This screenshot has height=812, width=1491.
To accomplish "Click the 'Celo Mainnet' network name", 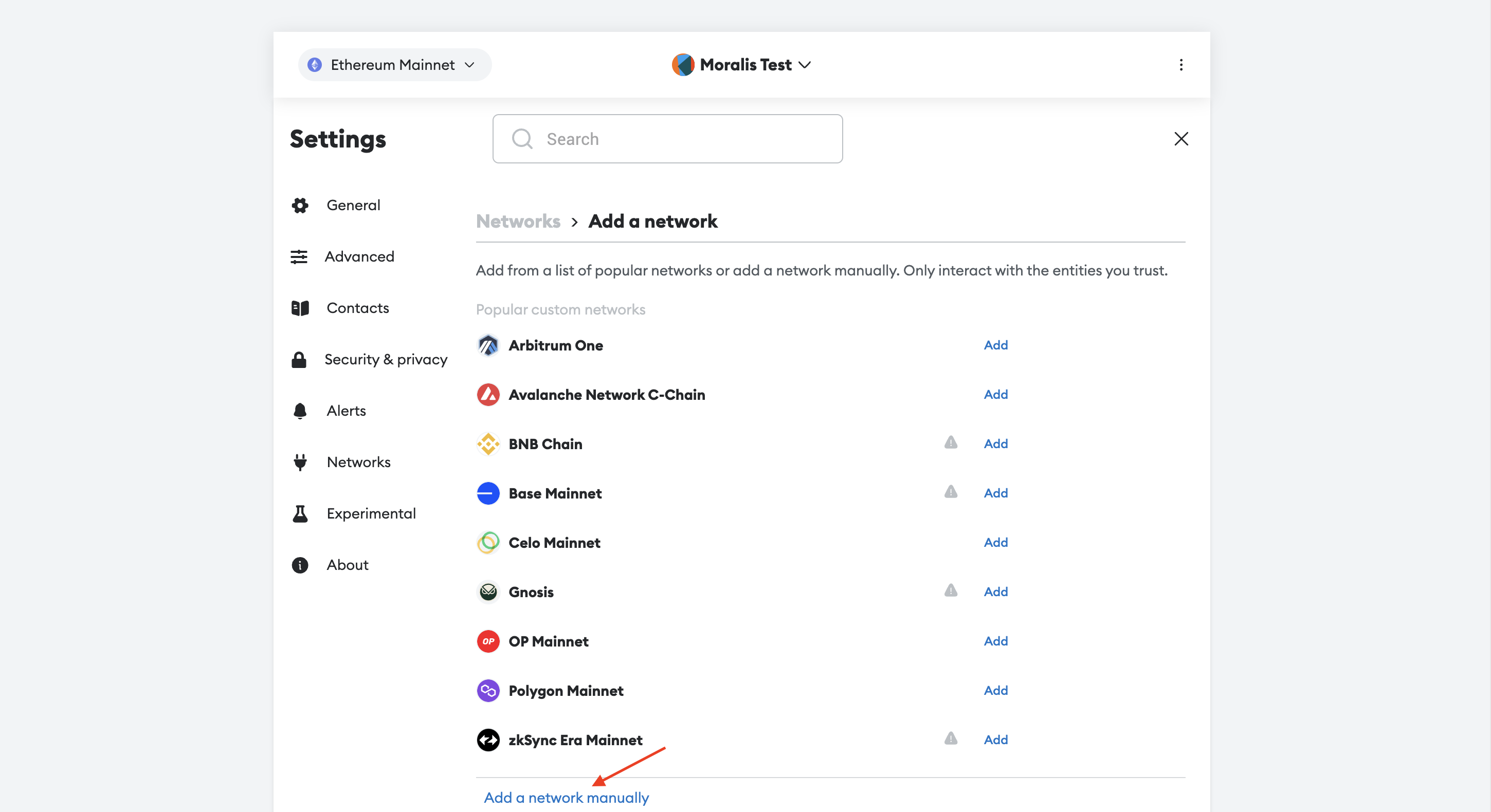I will click(x=554, y=543).
